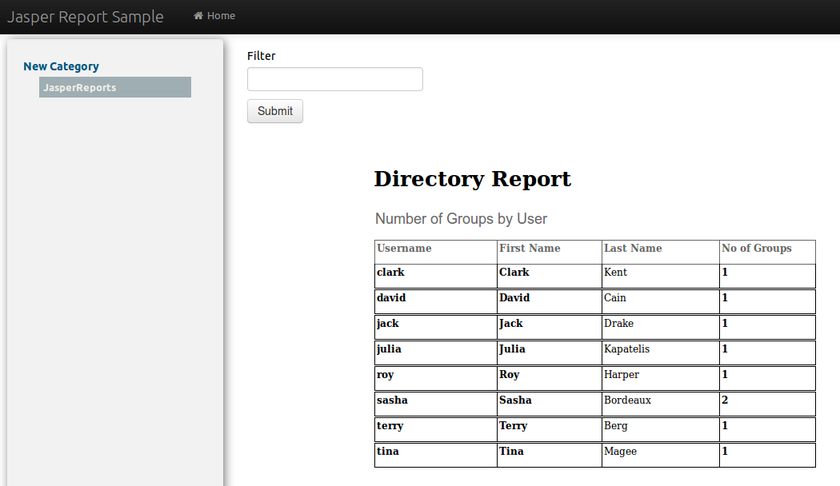Click sasha's group count of 2
Image resolution: width=840 pixels, height=486 pixels.
[x=725, y=400]
